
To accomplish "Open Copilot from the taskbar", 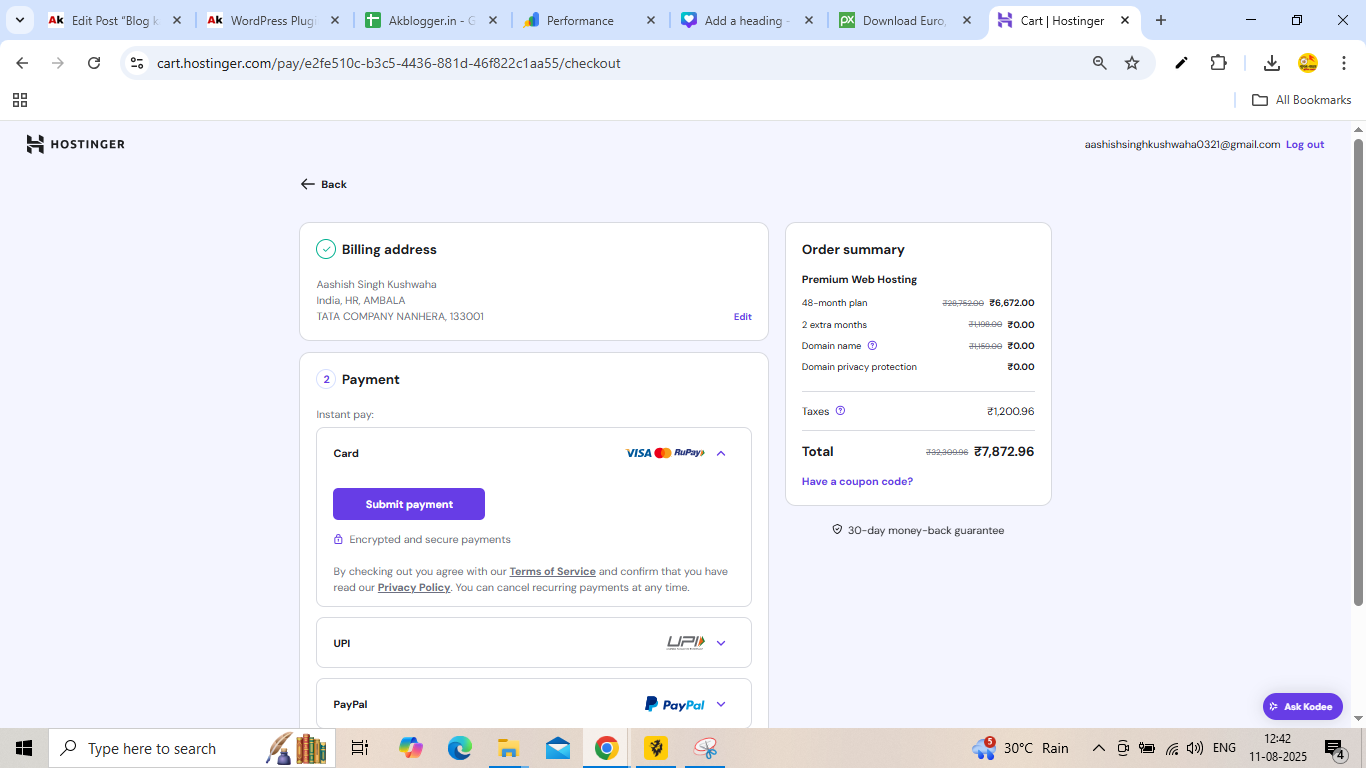I will click(410, 748).
